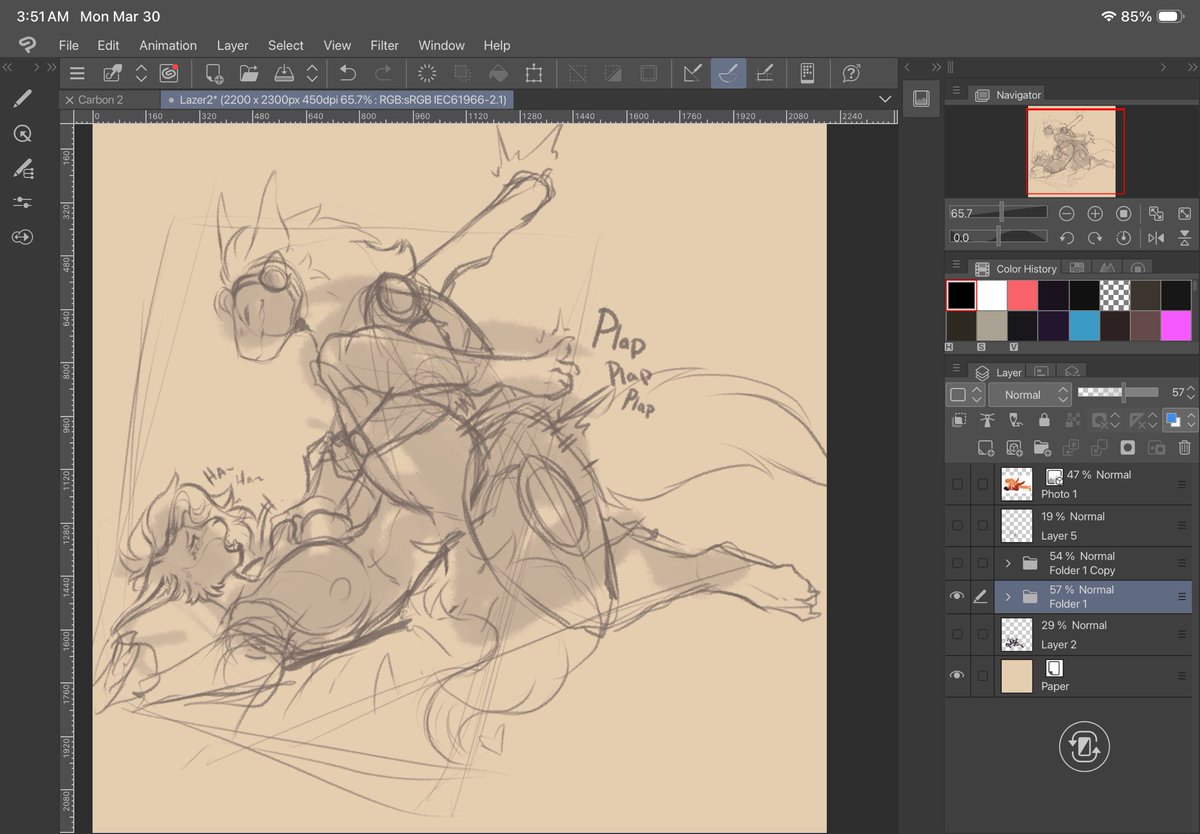Screen dimensions: 1200x834
Task: Create new layer folder icon
Action: (1042, 448)
